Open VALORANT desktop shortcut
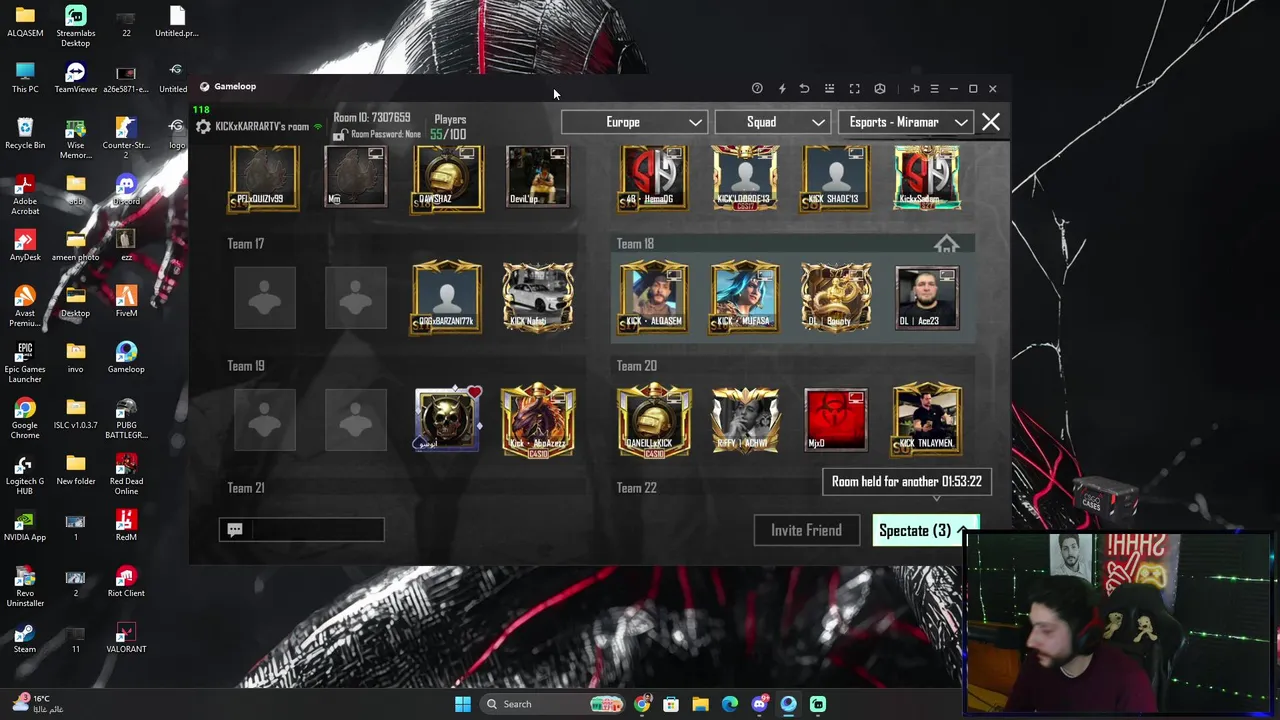Viewport: 1280px width, 720px height. [126, 637]
